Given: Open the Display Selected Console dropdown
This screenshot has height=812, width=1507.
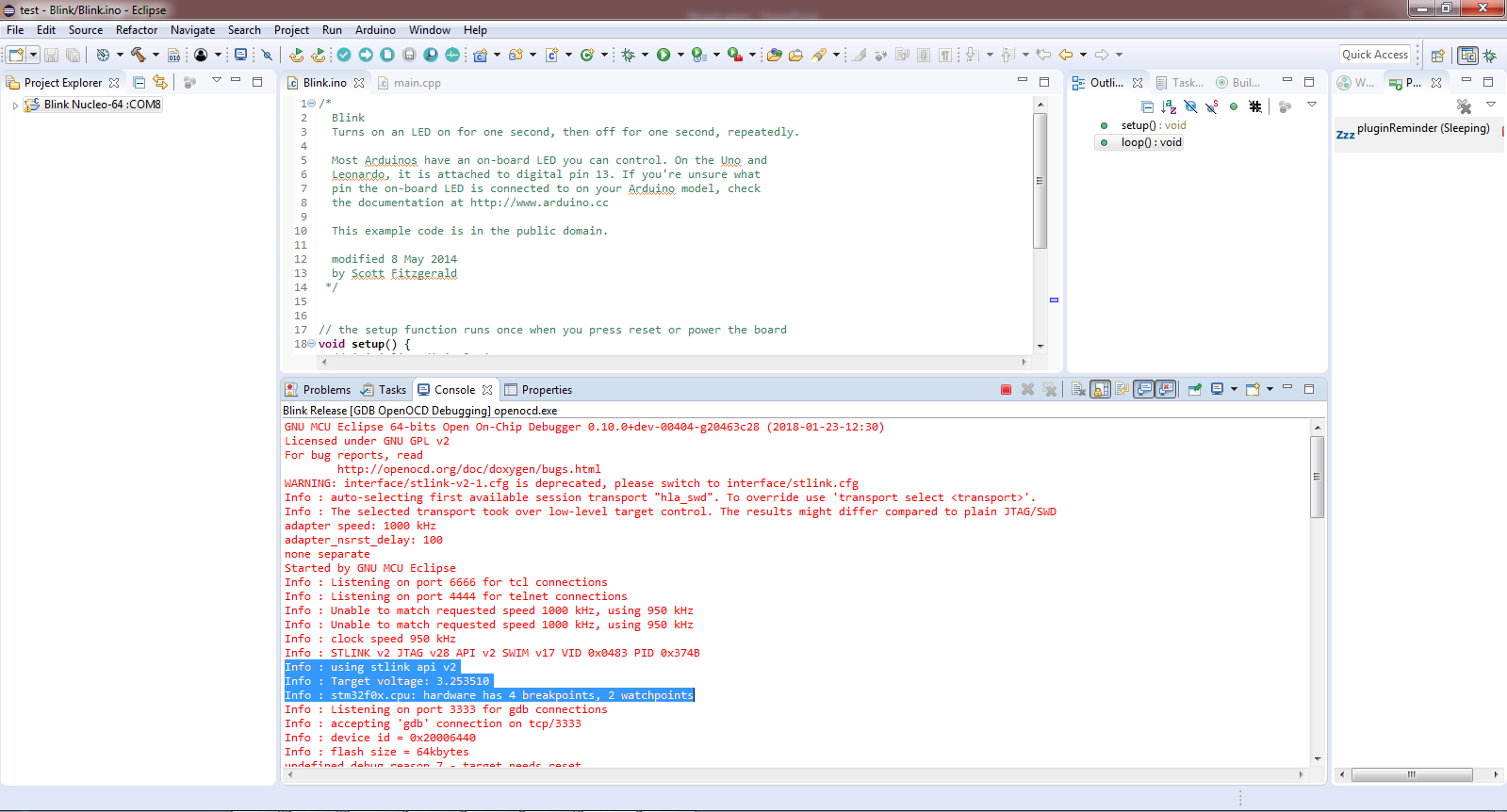Looking at the screenshot, I should [x=1234, y=390].
